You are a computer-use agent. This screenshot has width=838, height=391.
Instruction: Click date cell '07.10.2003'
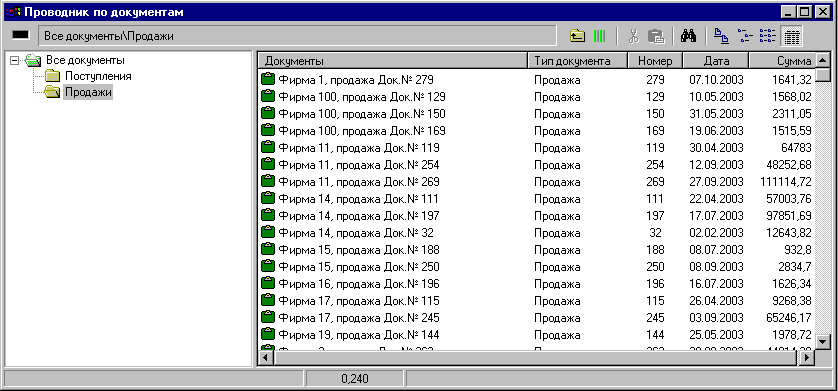point(716,80)
